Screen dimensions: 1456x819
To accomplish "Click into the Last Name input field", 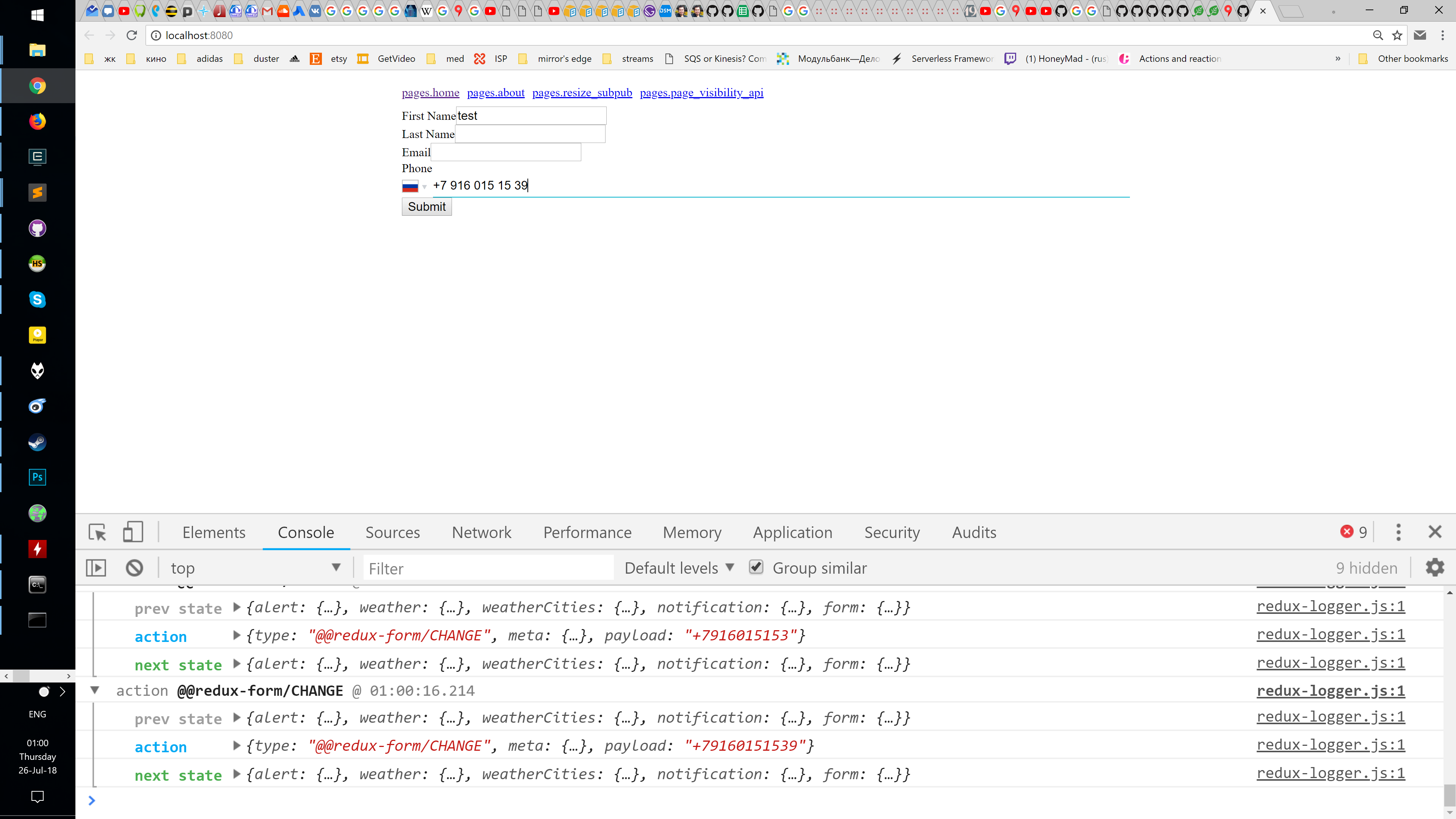I will click(530, 134).
